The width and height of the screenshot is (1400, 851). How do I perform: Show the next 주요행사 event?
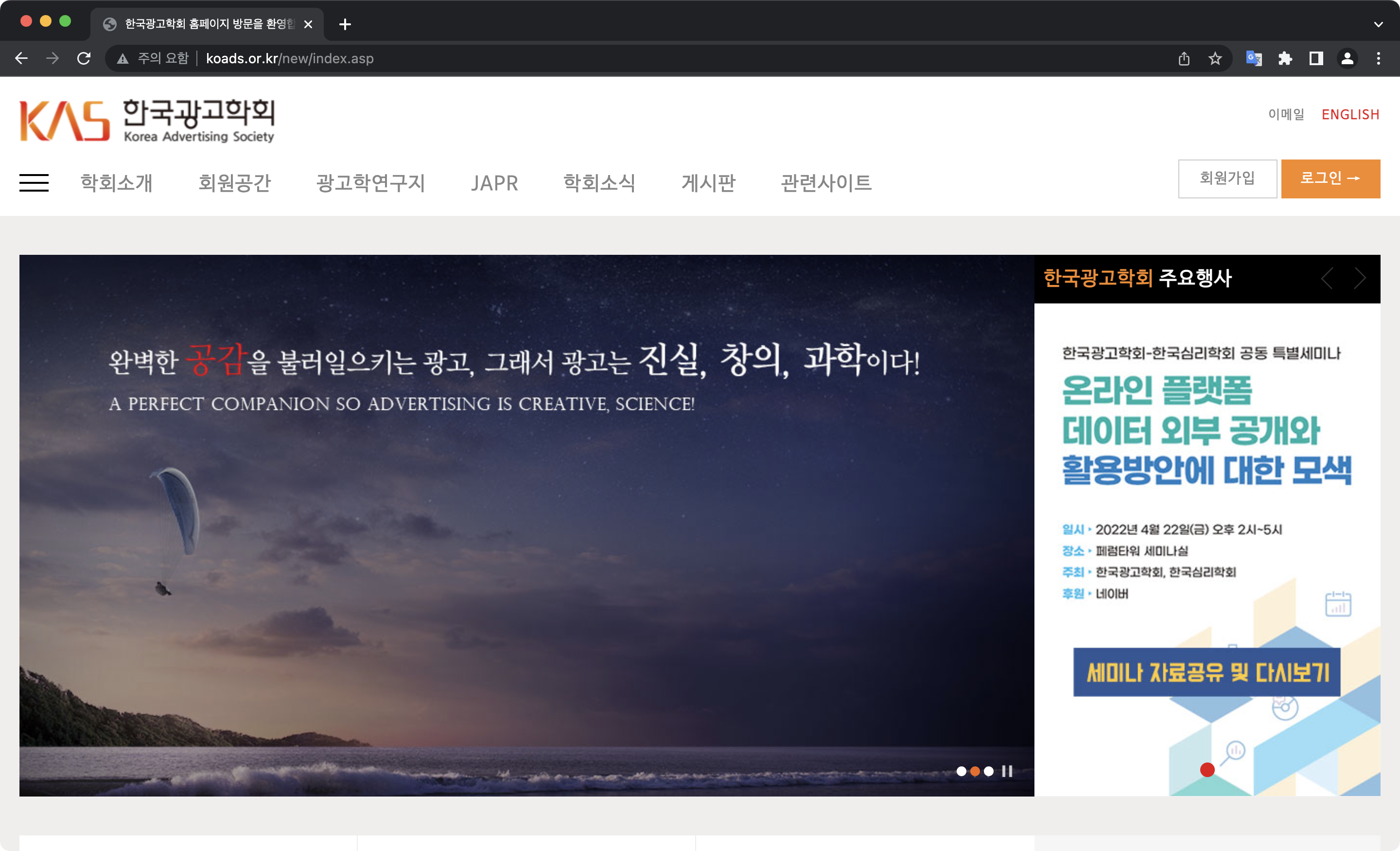[1360, 279]
